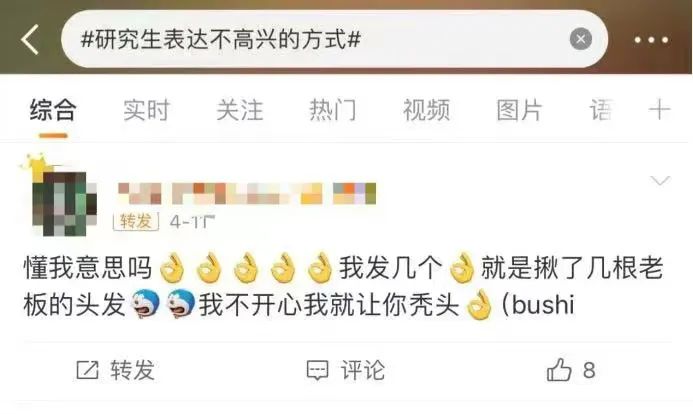693x414 pixels.
Task: Open the poster's pixelated avatar
Action: pyautogui.click(x=63, y=202)
